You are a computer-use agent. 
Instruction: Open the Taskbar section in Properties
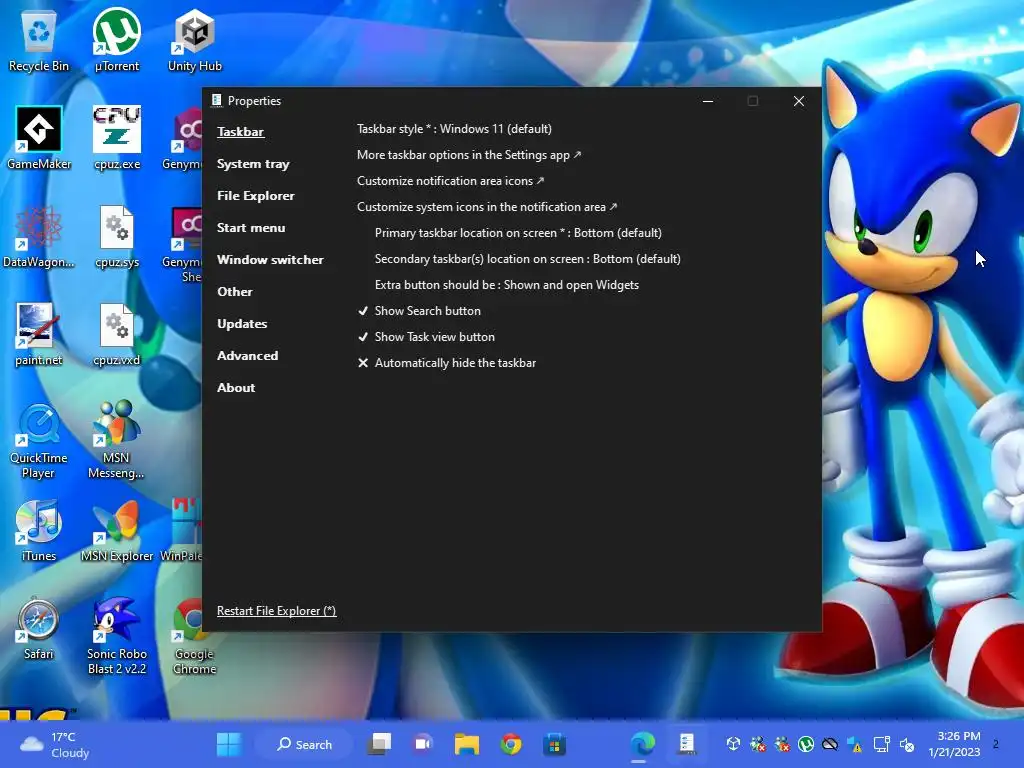point(240,131)
